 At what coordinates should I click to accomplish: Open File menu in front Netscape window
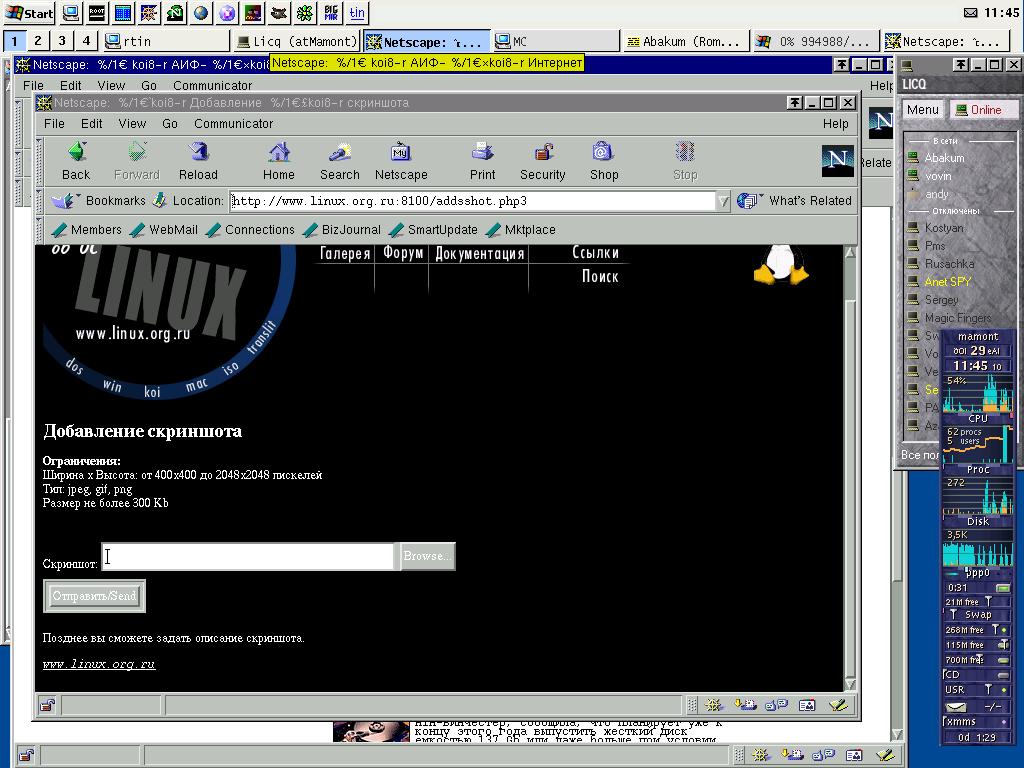[54, 123]
